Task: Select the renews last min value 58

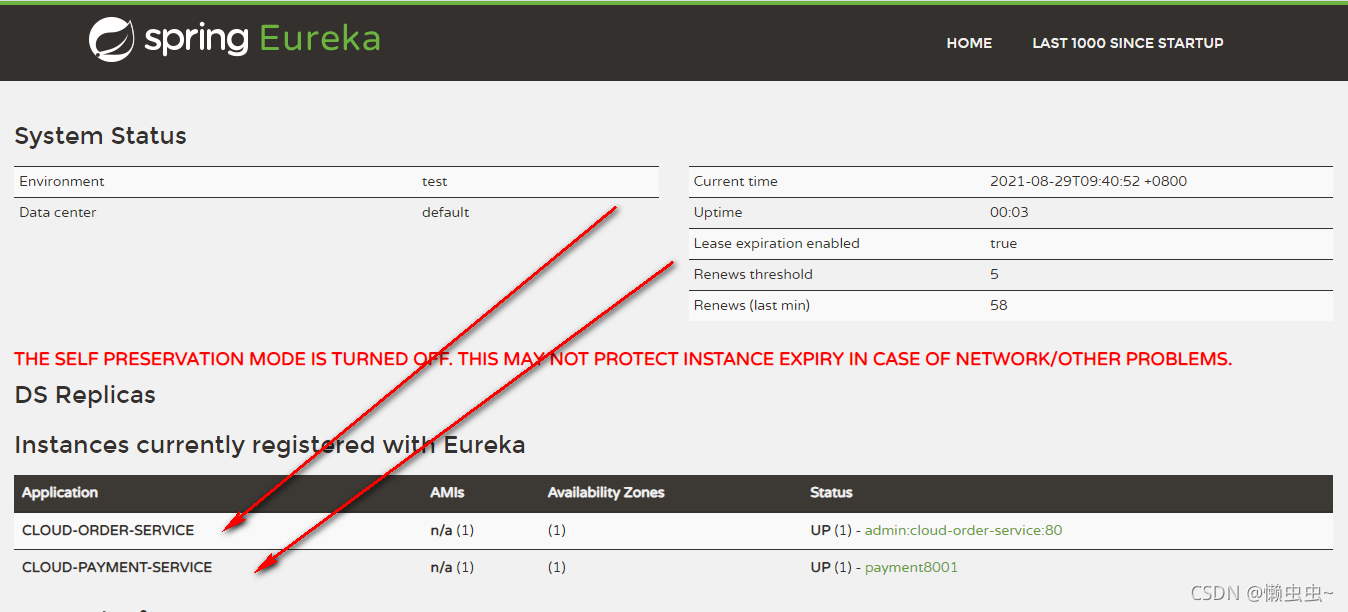Action: 998,305
